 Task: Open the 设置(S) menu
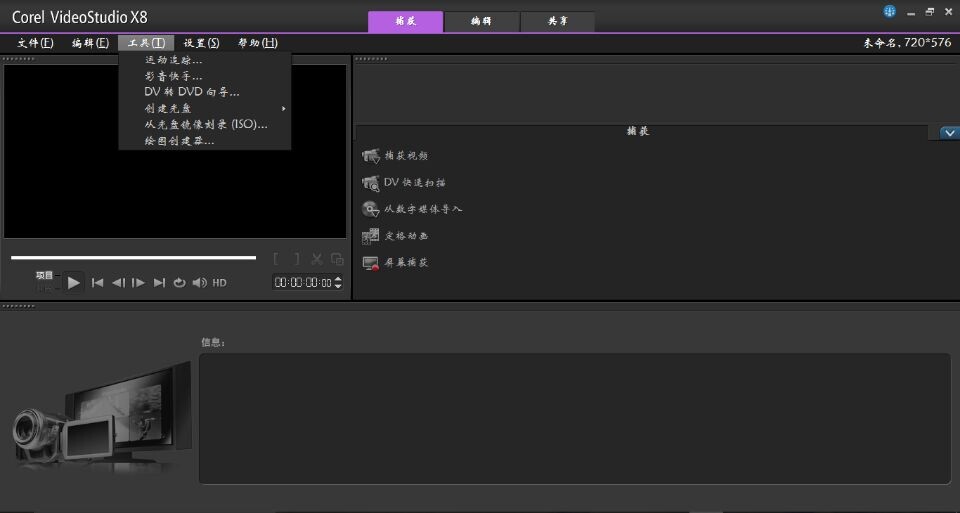pyautogui.click(x=201, y=43)
